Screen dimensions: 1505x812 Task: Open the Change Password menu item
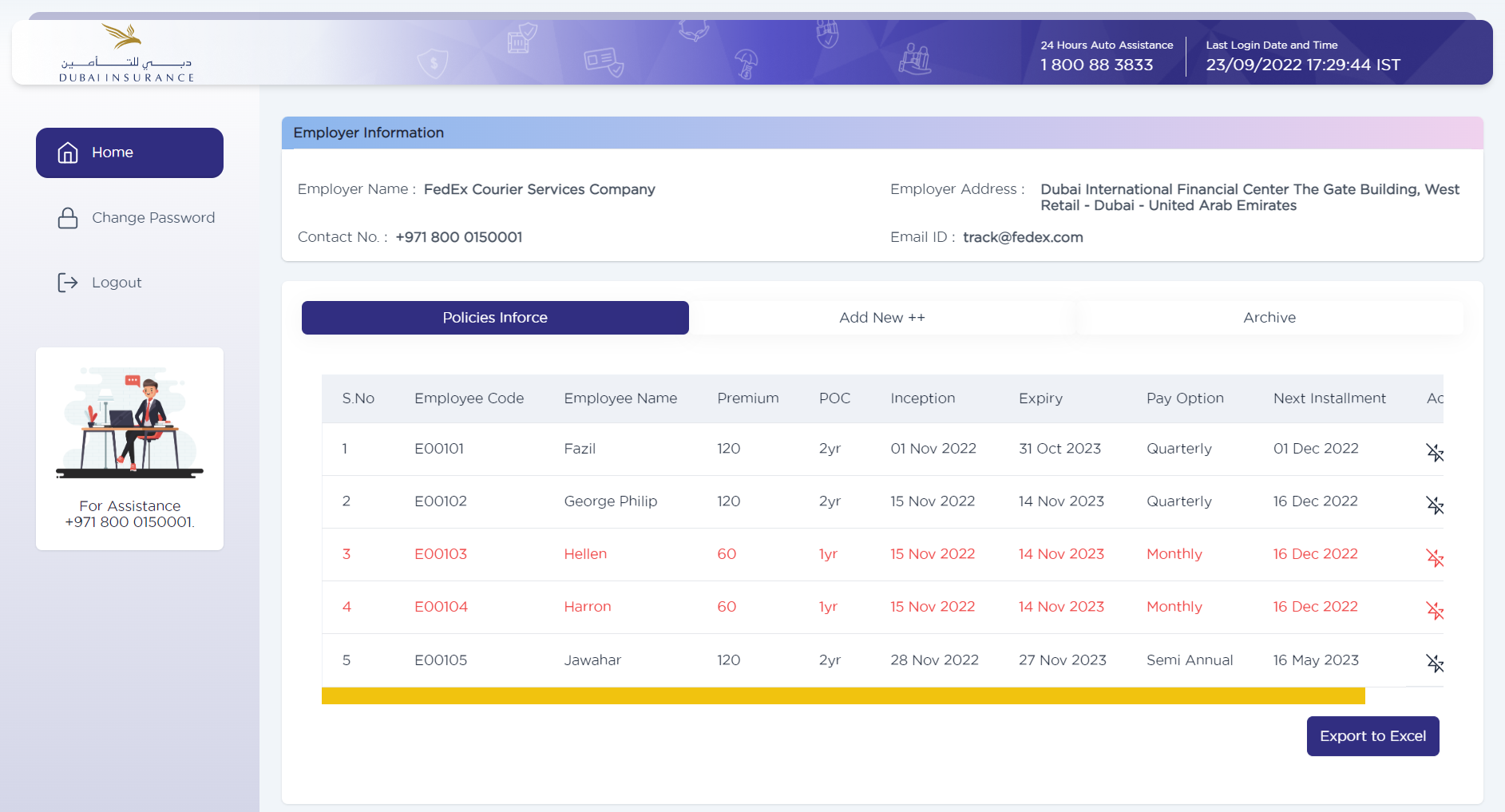click(152, 218)
